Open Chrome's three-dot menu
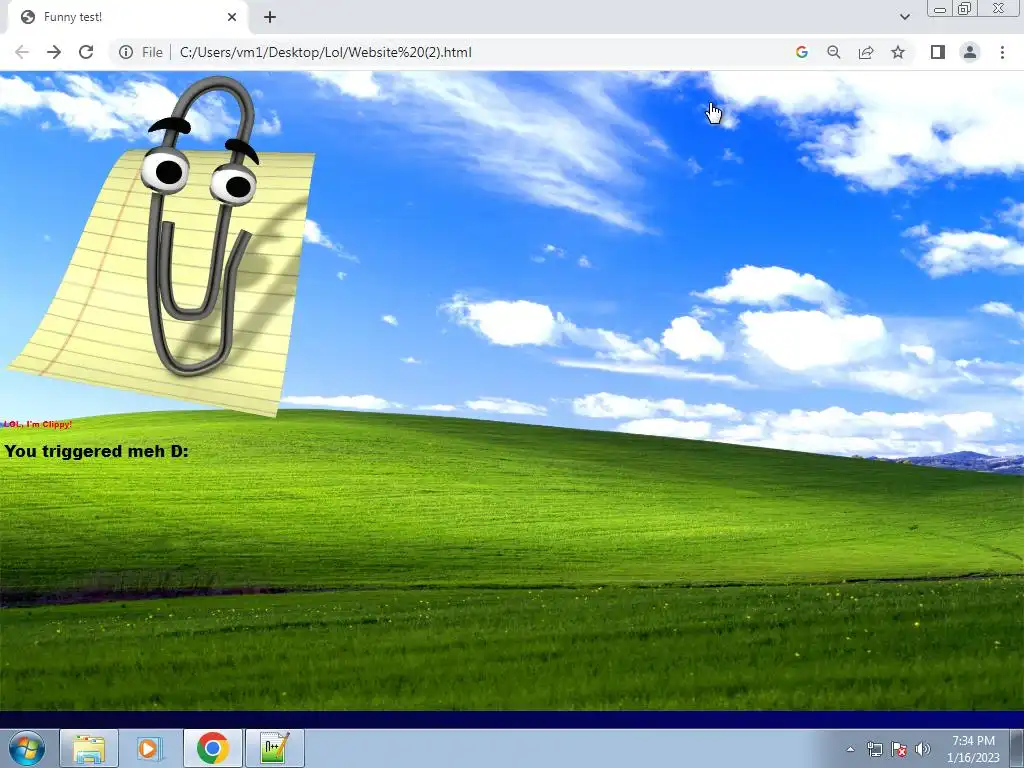 click(1002, 52)
